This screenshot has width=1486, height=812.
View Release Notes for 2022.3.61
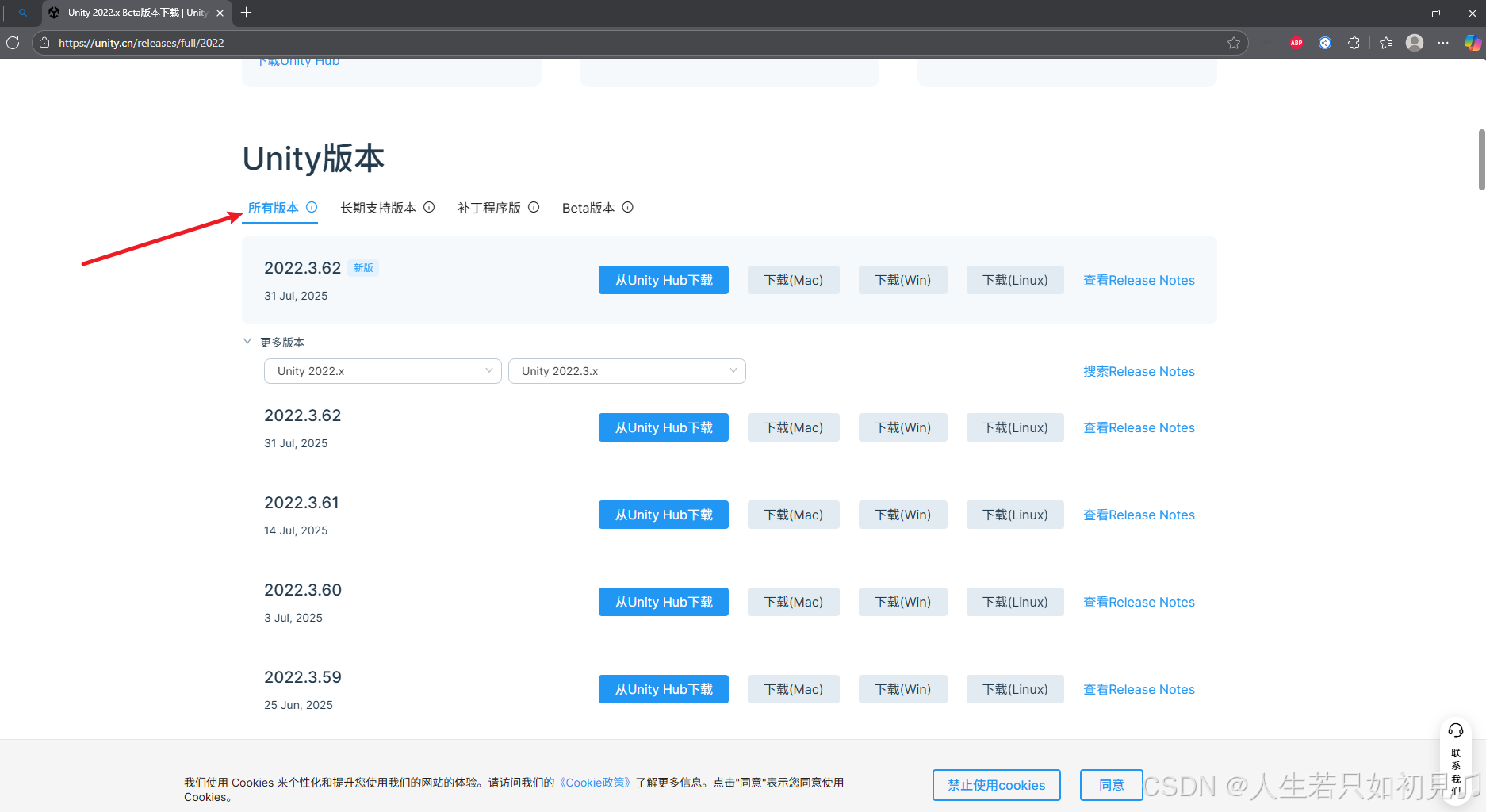1139,515
